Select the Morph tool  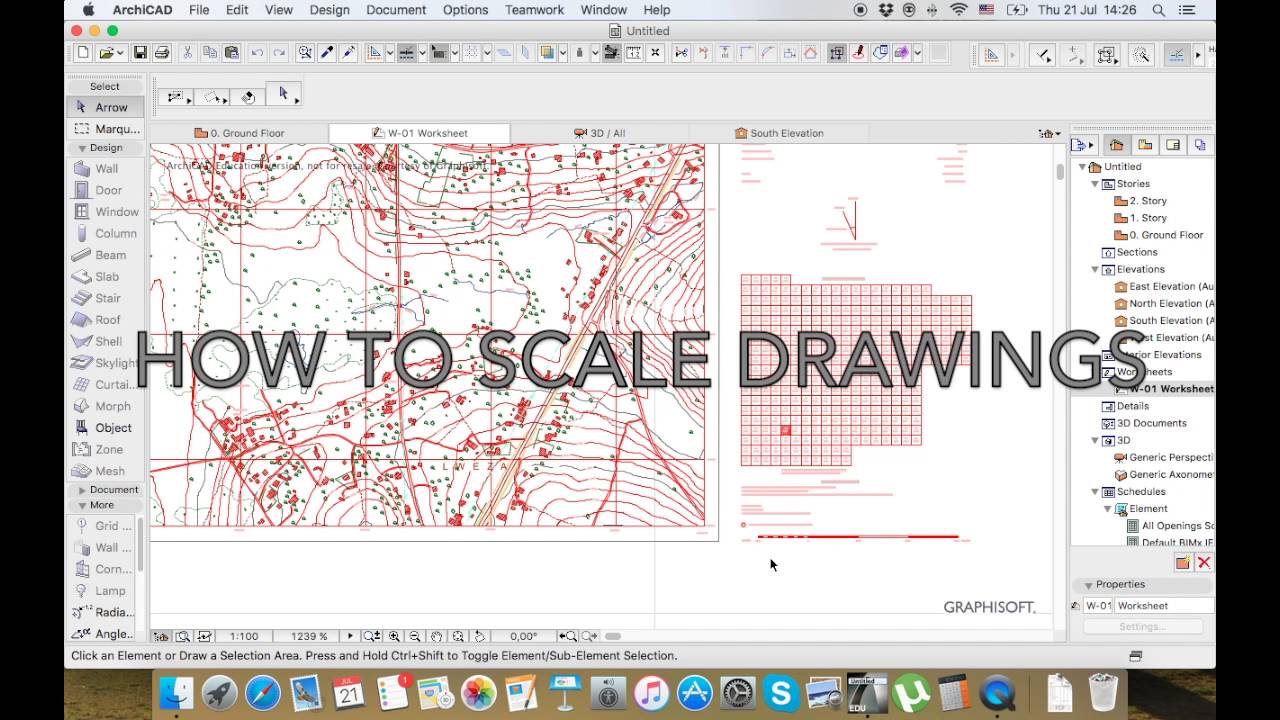[106, 406]
